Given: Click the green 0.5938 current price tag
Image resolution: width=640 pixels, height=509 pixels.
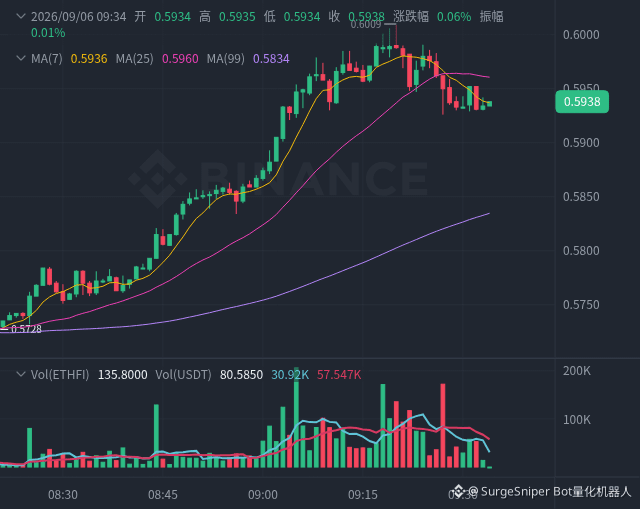Looking at the screenshot, I should (x=582, y=102).
